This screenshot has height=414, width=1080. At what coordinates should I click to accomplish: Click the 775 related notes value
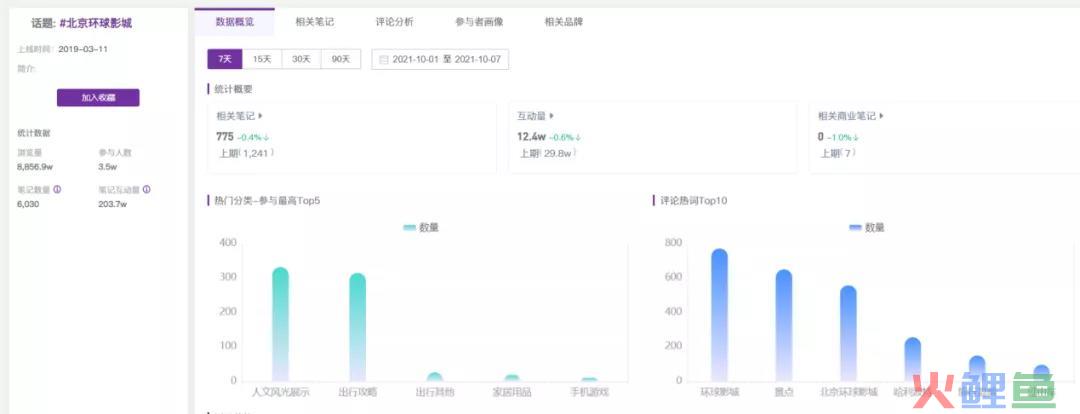[225, 136]
